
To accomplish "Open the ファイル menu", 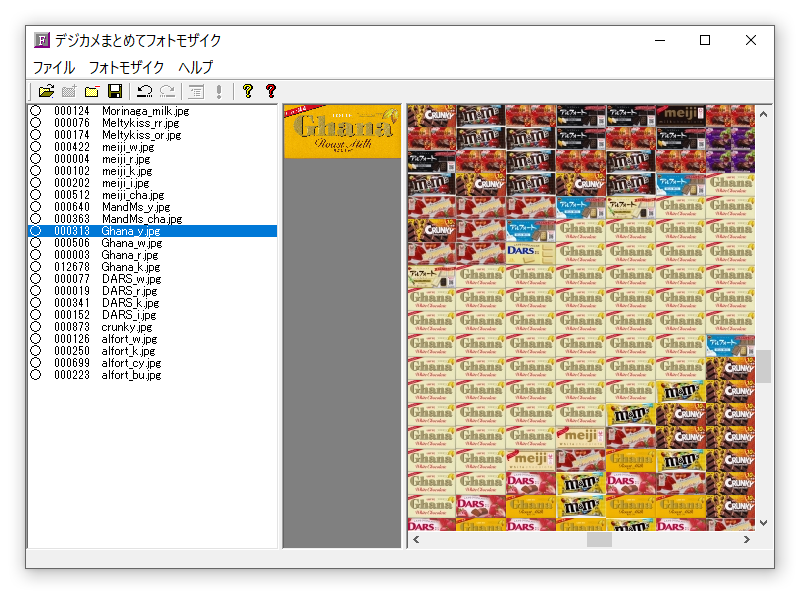I will (x=54, y=67).
